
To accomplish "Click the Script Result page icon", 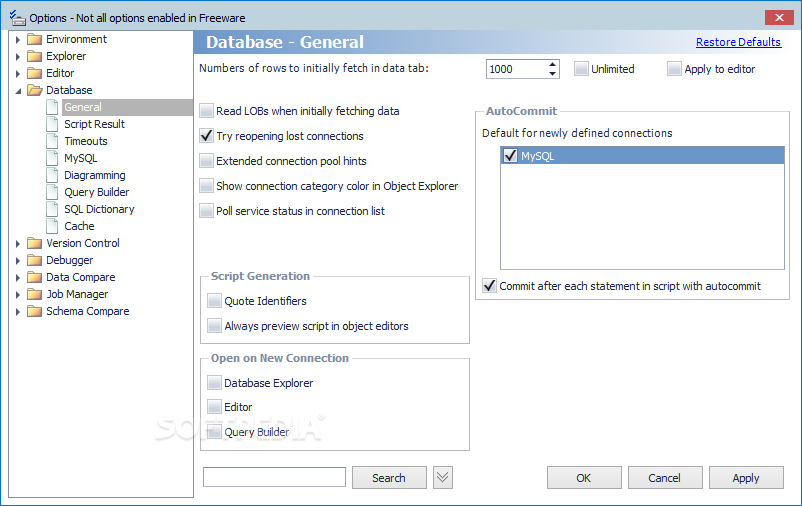I will [53, 124].
